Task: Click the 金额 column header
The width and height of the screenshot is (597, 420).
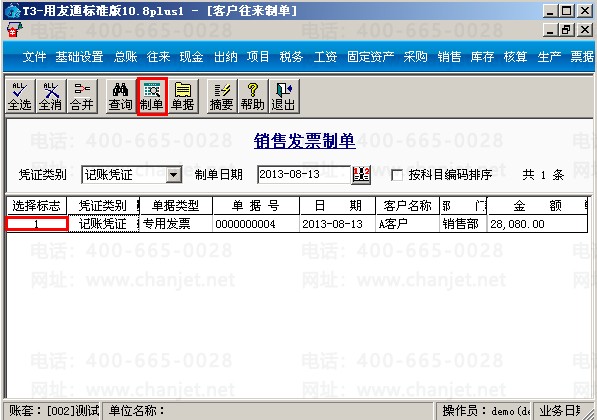Action: (x=537, y=206)
